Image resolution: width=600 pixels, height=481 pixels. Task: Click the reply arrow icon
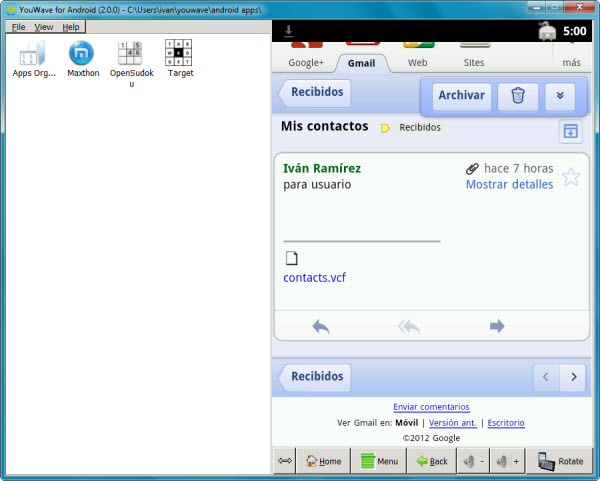(321, 326)
